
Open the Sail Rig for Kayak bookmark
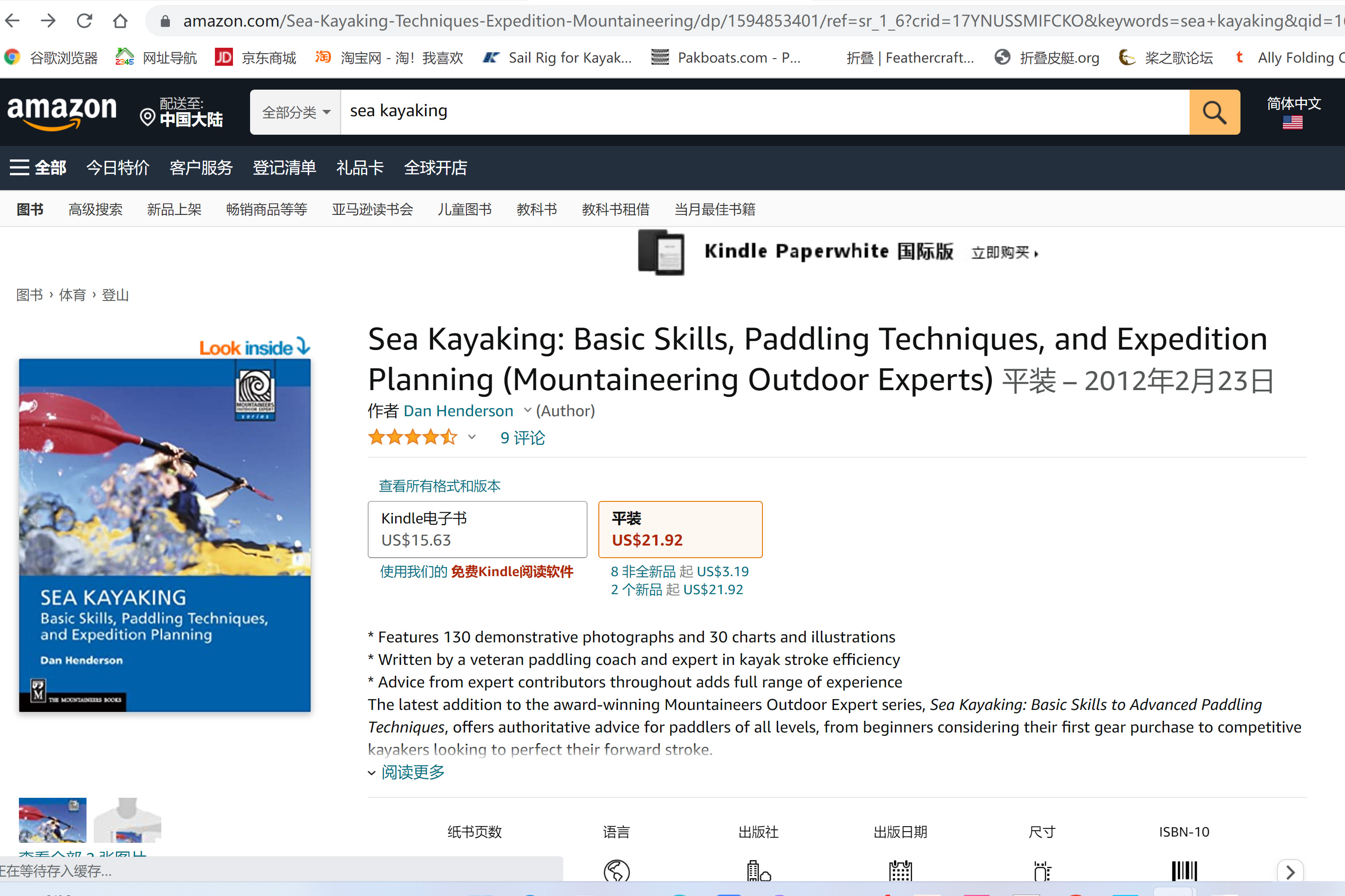pos(557,58)
